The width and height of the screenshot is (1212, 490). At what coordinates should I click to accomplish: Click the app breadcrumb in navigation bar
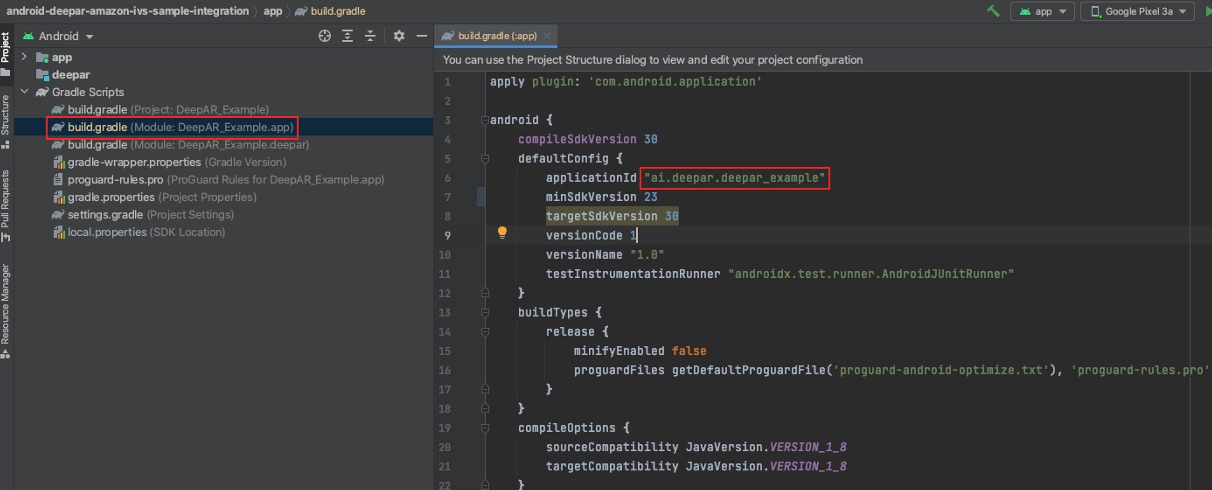click(x=272, y=11)
